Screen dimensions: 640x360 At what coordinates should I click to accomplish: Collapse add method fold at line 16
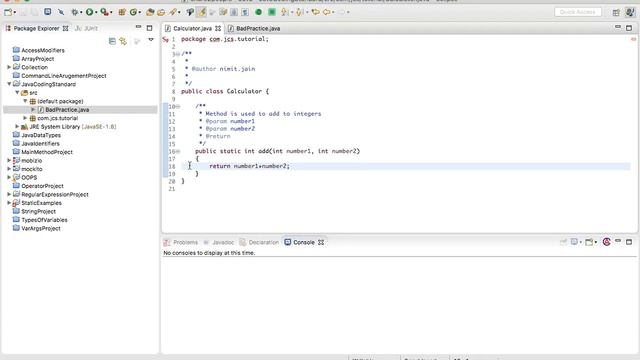178,151
